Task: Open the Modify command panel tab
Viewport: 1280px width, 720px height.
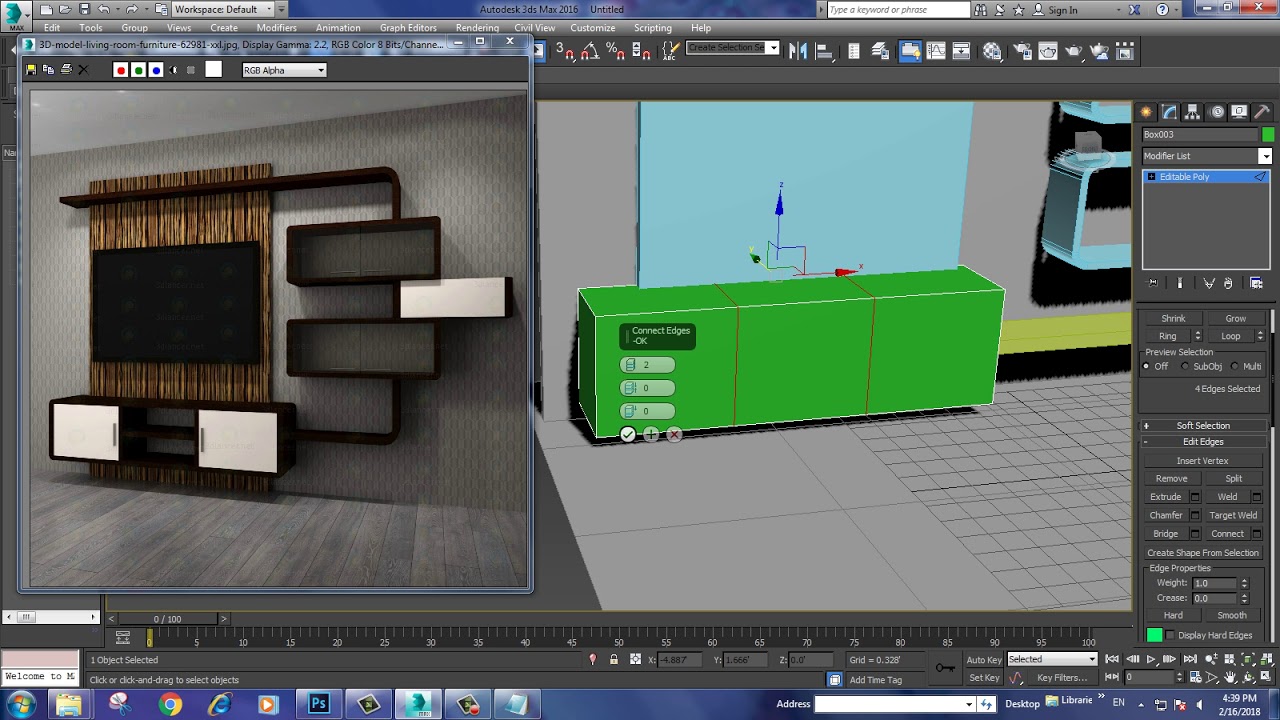Action: click(1168, 112)
